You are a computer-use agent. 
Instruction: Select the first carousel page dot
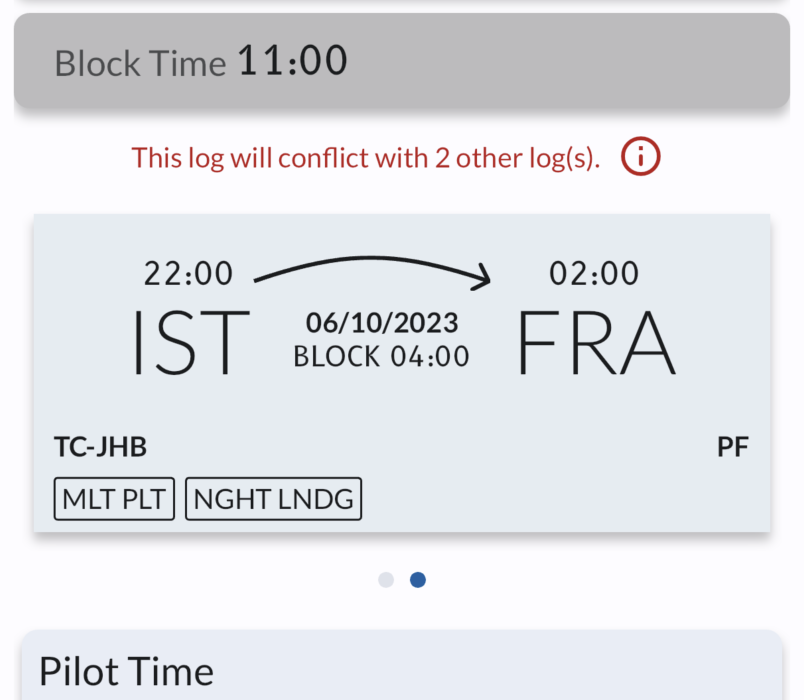pyautogui.click(x=386, y=580)
